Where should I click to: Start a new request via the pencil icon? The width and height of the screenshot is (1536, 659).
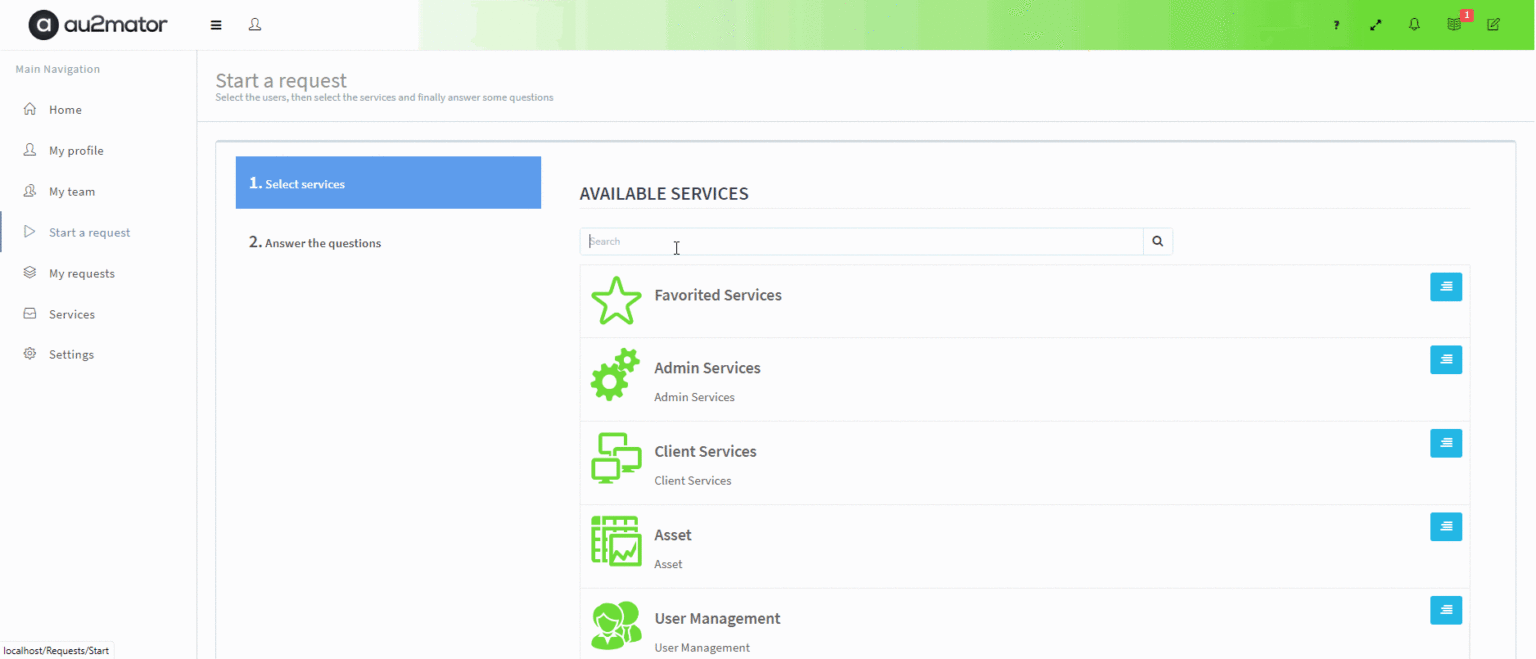pyautogui.click(x=1492, y=24)
